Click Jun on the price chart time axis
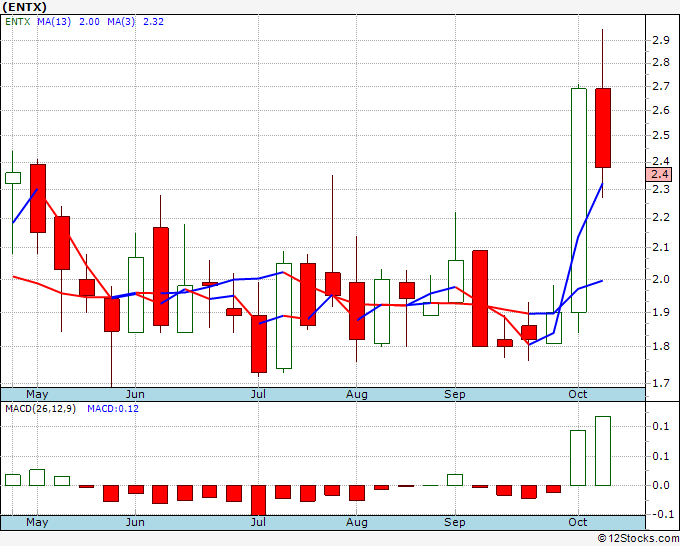 point(135,394)
